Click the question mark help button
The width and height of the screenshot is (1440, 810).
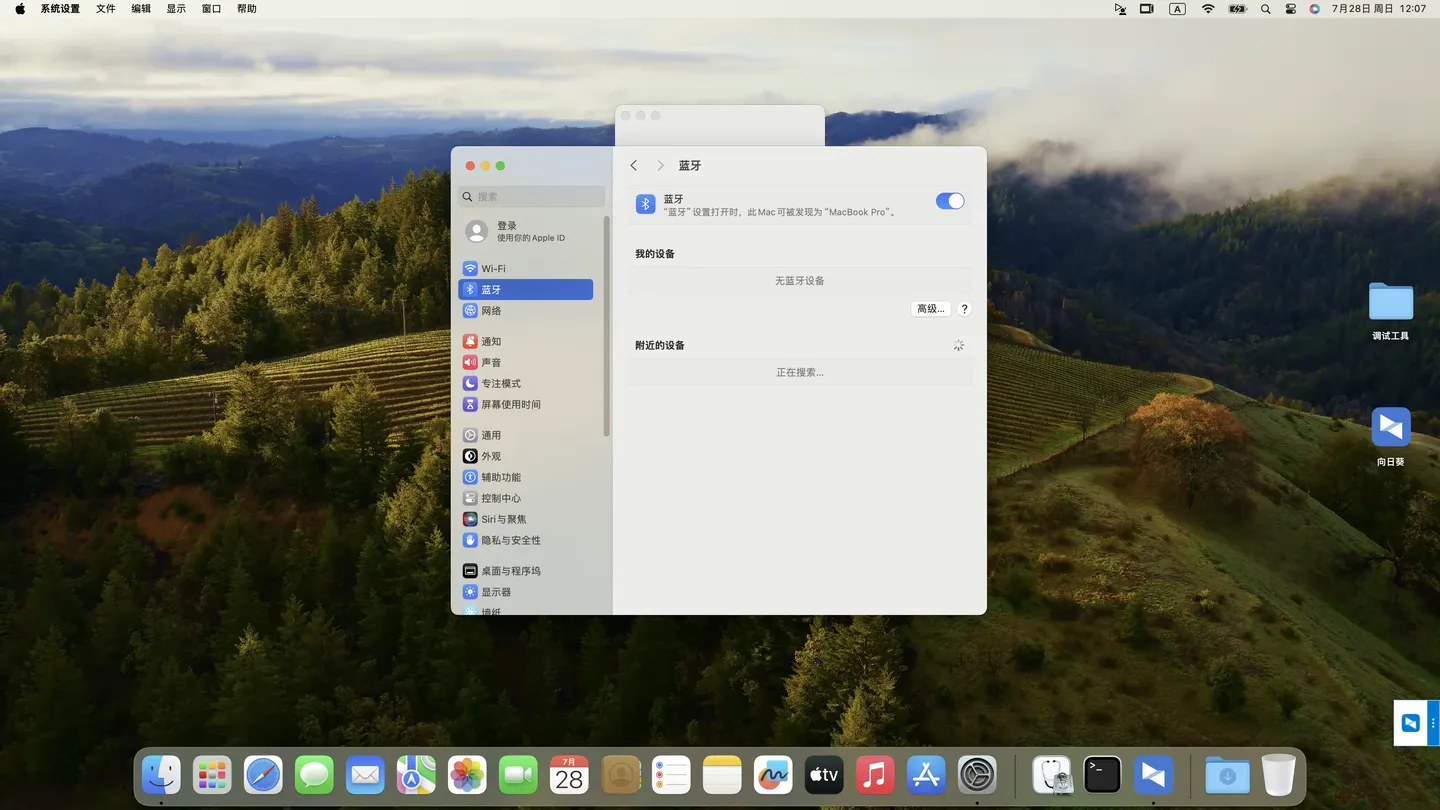point(964,309)
